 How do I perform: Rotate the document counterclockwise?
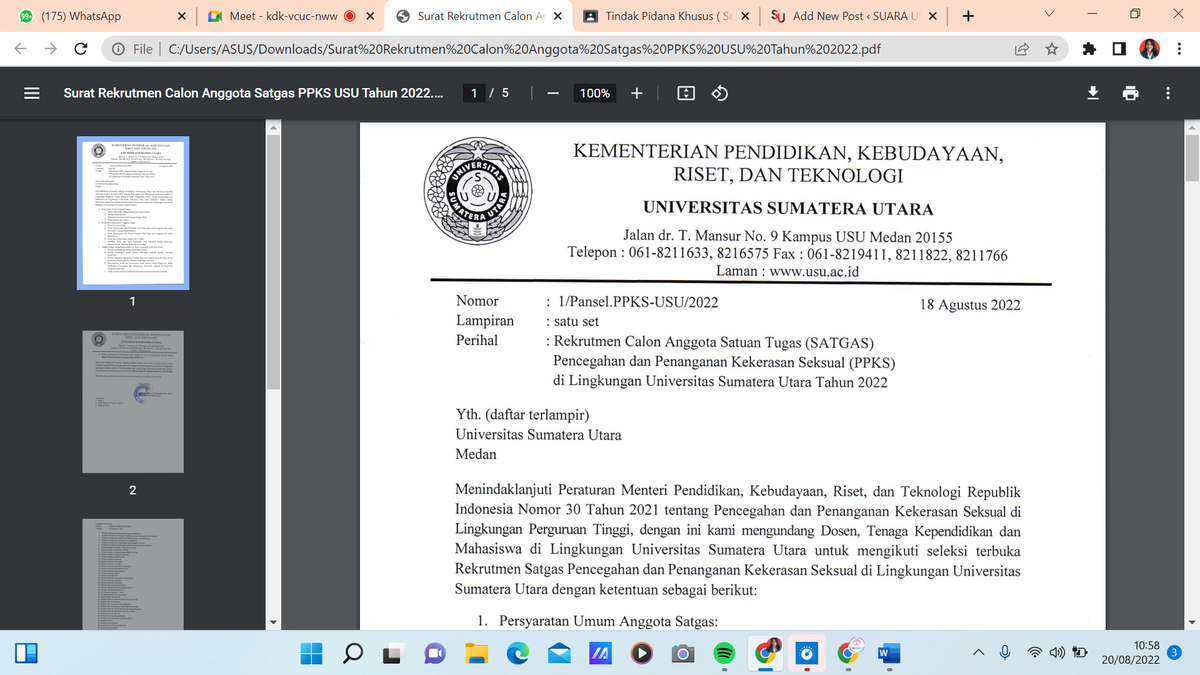(x=719, y=93)
